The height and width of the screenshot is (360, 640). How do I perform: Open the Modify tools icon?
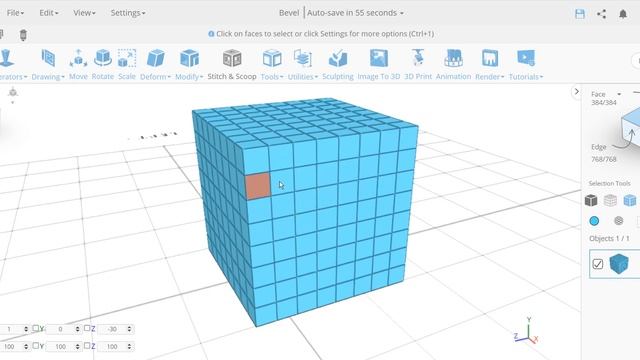189,58
